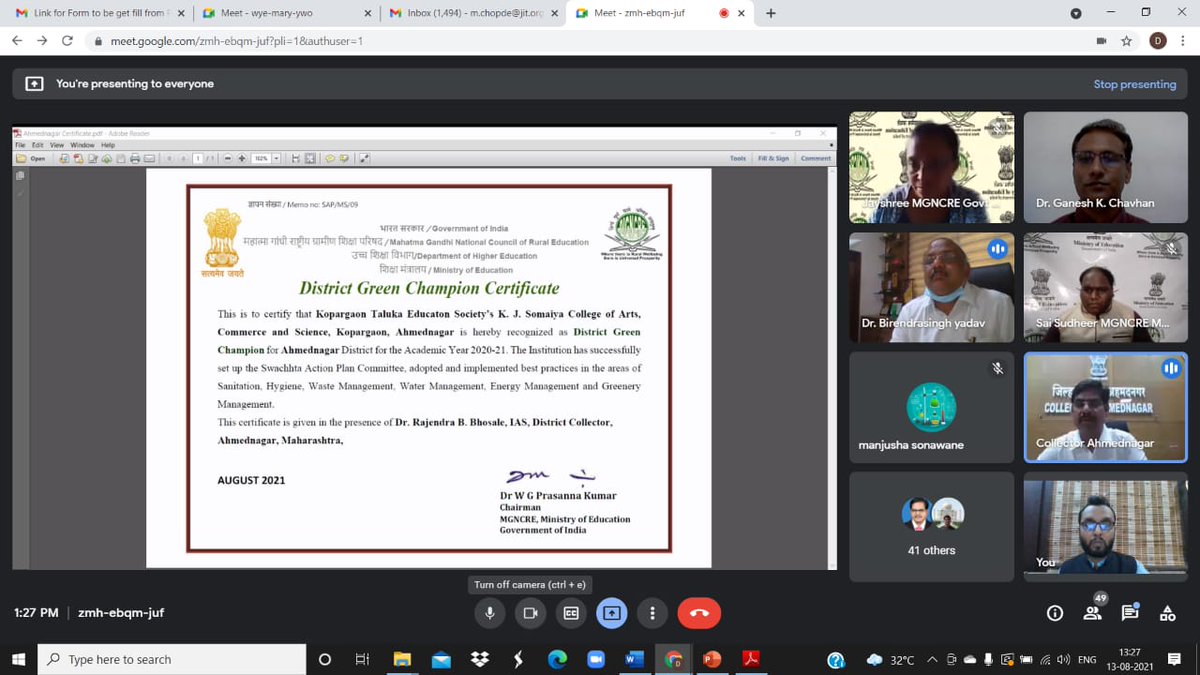Click page number field in Adobe Reader
Screen dimensions: 1200x675
pos(198,158)
